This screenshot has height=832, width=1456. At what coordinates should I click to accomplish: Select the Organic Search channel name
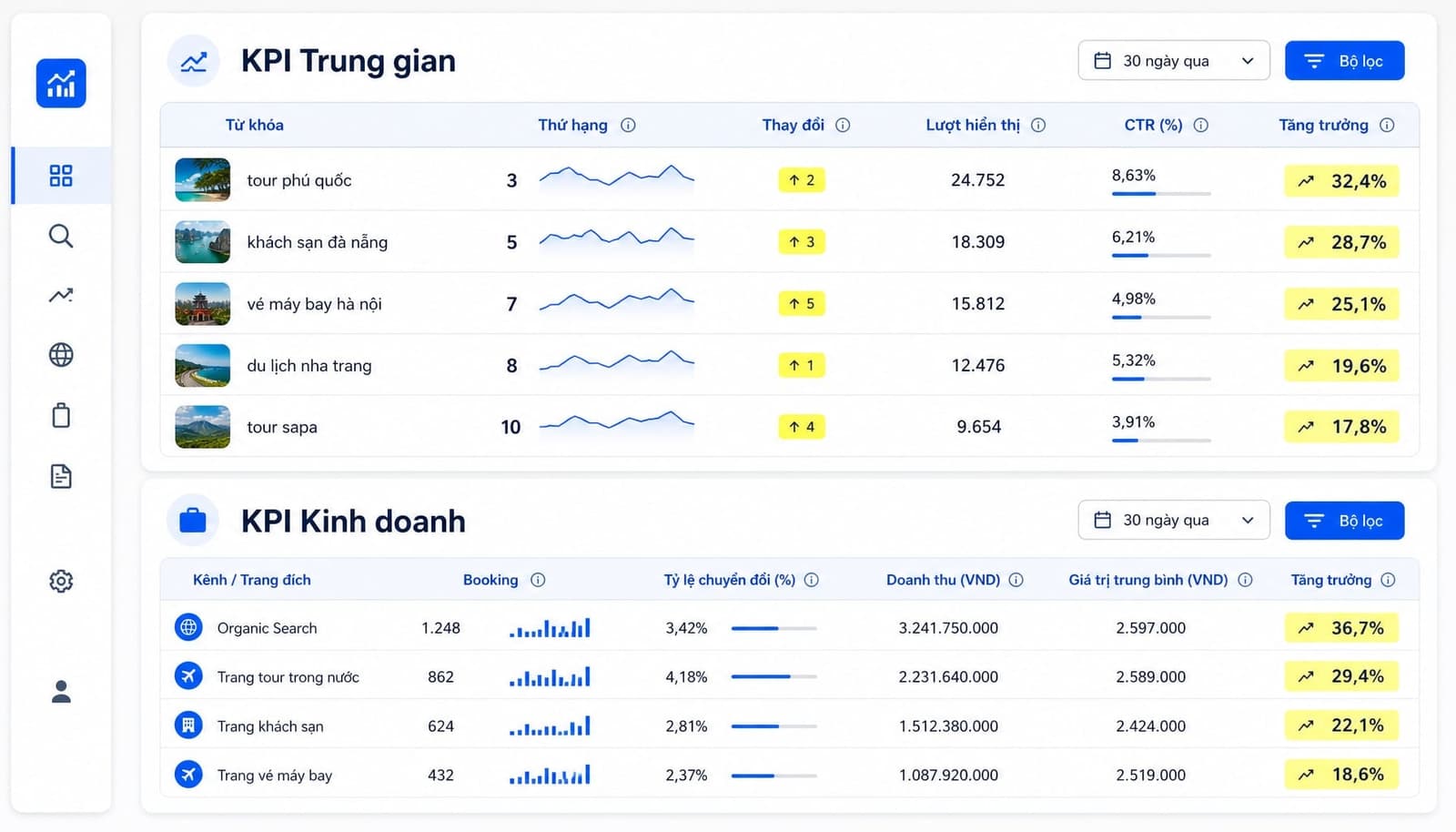[268, 628]
